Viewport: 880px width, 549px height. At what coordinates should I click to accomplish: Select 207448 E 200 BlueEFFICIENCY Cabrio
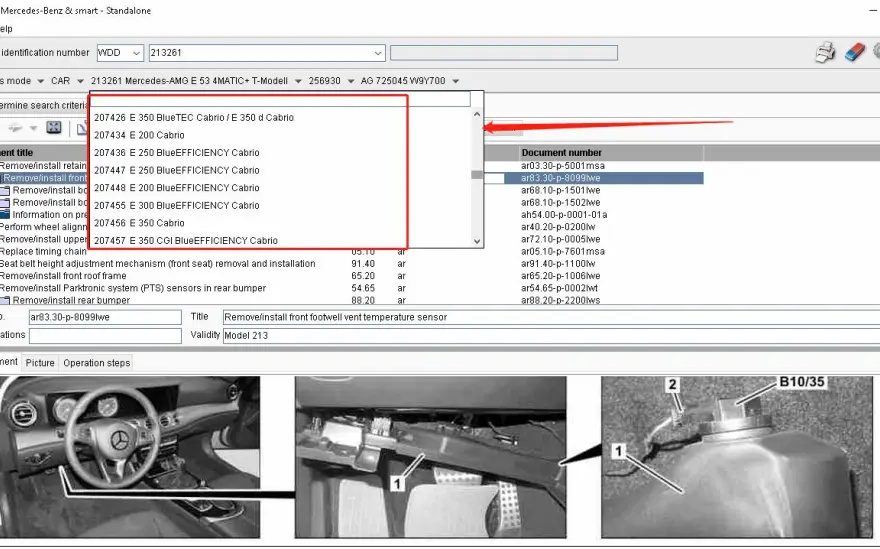[177, 187]
